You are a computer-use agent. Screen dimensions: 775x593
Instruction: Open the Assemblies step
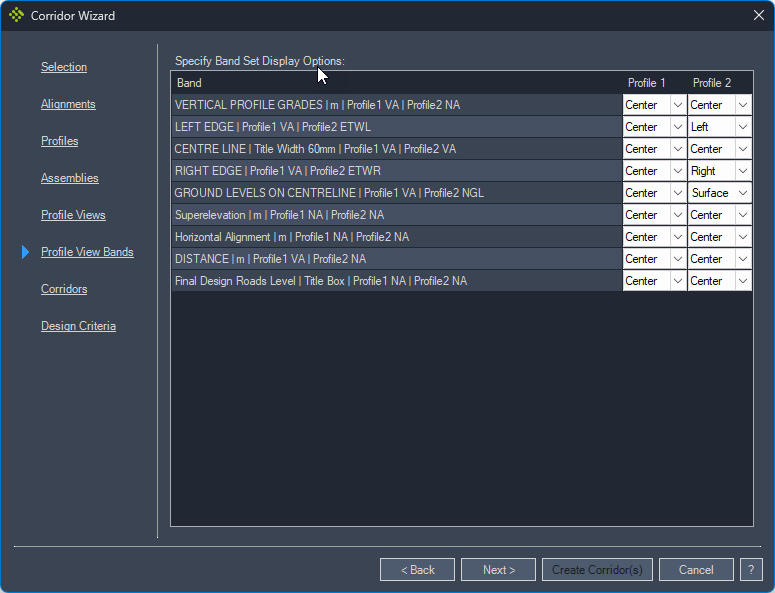pos(70,178)
